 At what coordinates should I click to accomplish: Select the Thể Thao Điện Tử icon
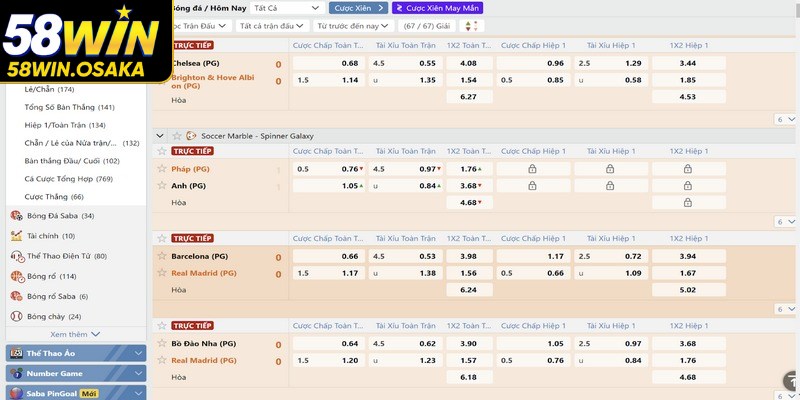16,256
